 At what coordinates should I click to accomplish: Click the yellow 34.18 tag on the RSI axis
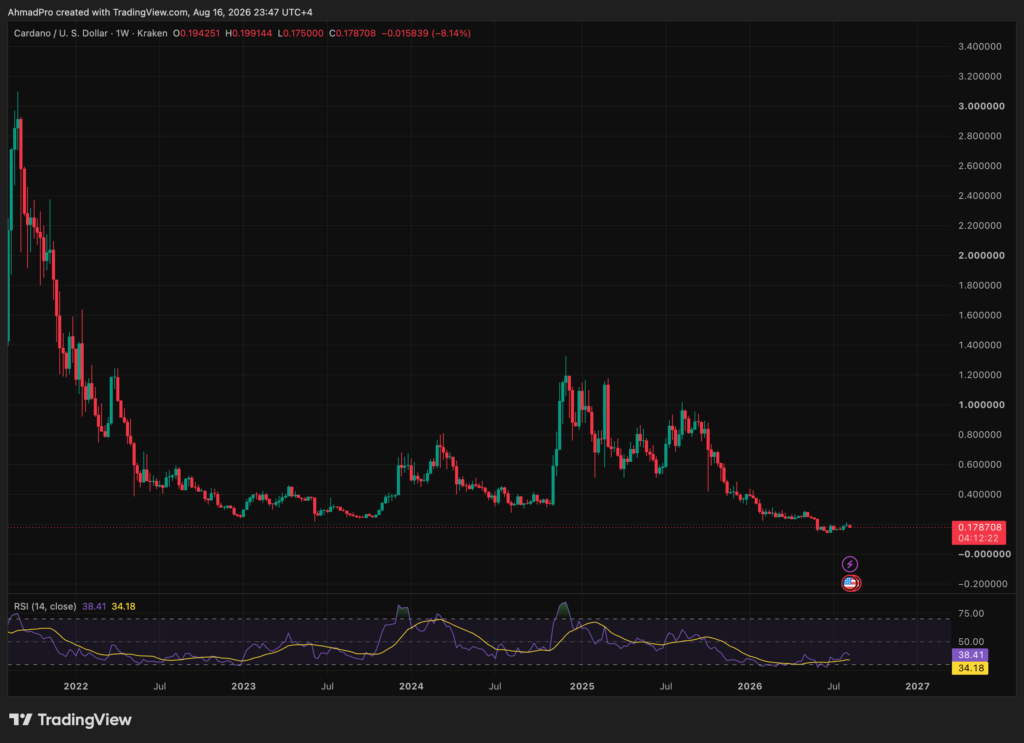(970, 668)
